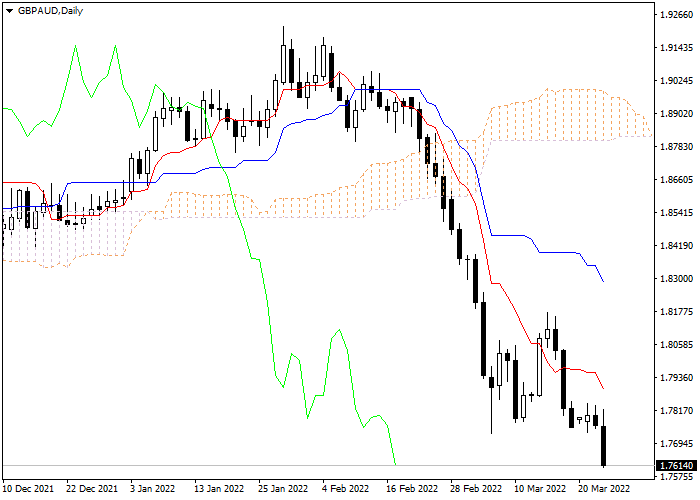Viewport: 700px width, 500px height.
Task: Click the 3 Jan 2022 date label
Action: coord(152,489)
